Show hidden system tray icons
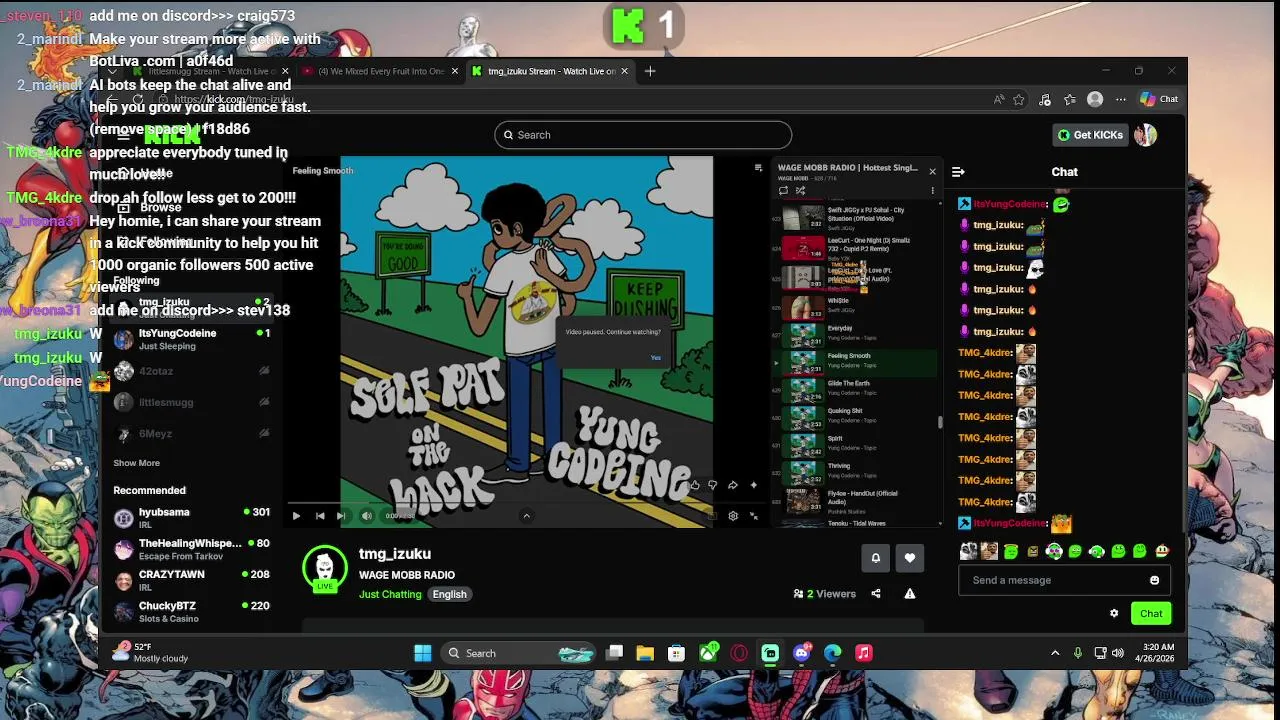This screenshot has width=1280, height=720. tap(1055, 653)
